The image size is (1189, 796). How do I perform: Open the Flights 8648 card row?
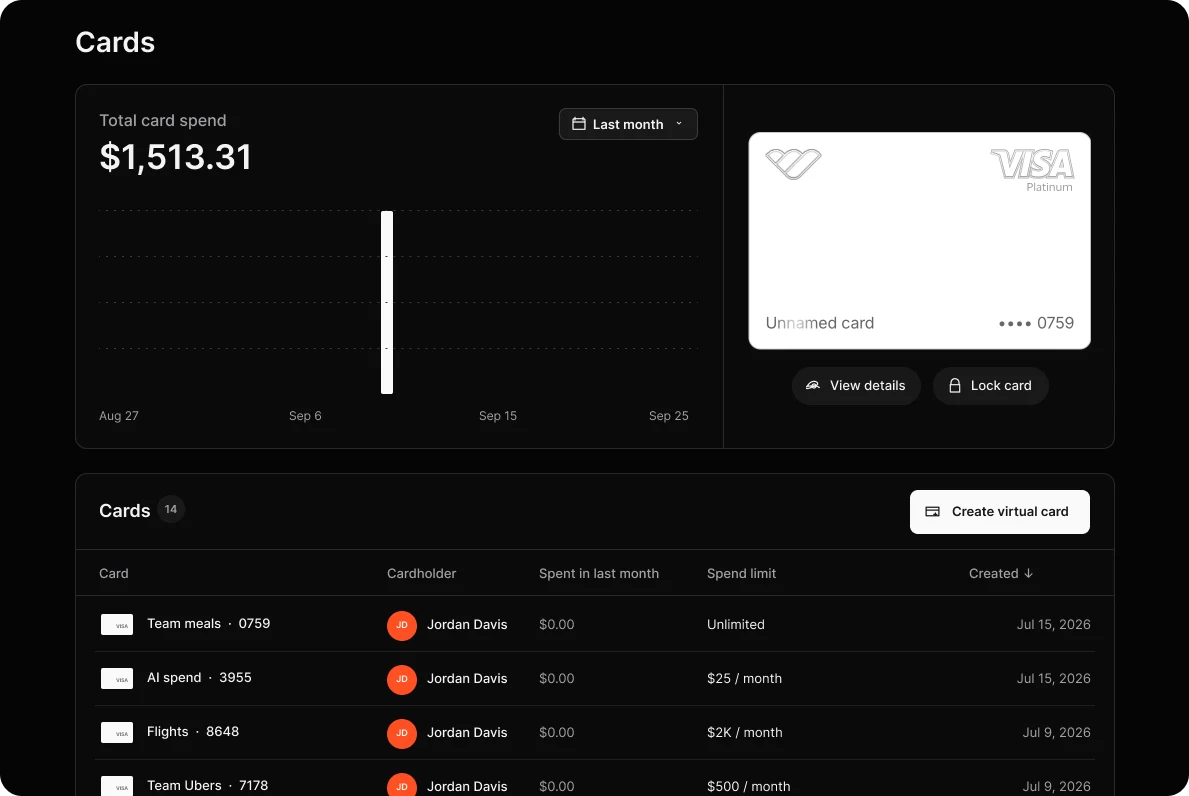click(594, 732)
